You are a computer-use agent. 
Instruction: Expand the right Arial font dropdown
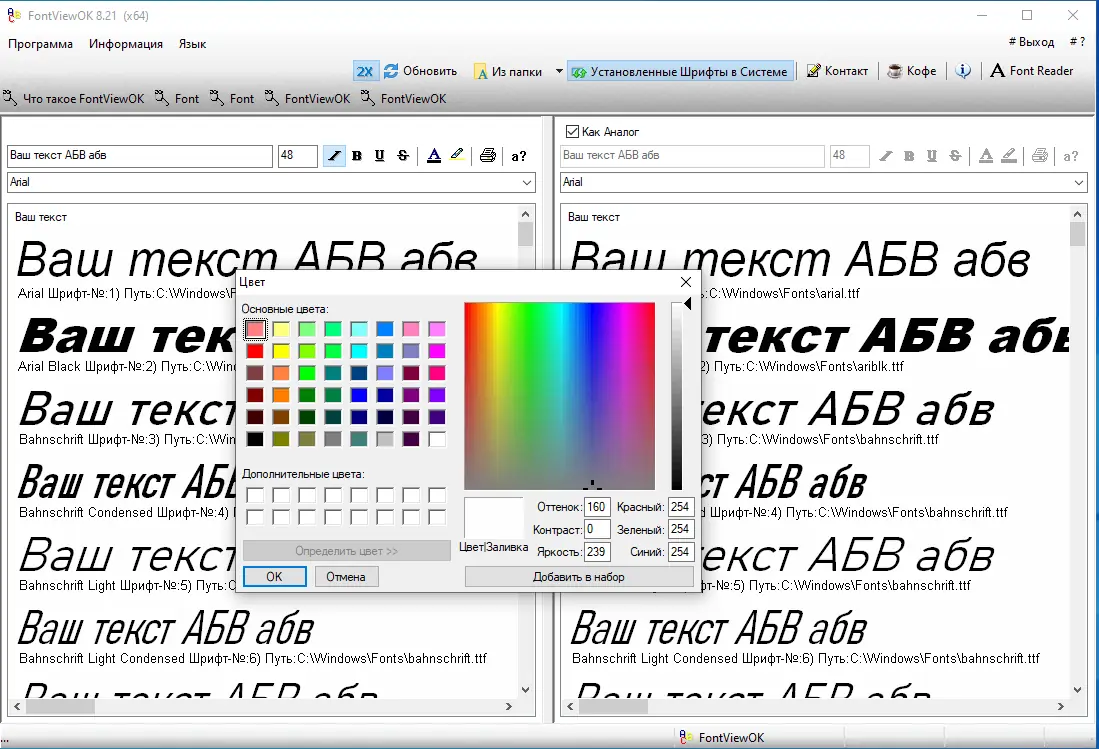(1079, 182)
